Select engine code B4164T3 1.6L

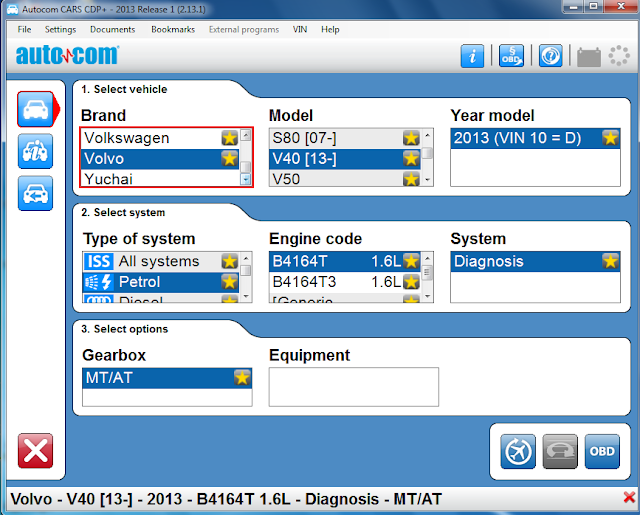pyautogui.click(x=345, y=282)
